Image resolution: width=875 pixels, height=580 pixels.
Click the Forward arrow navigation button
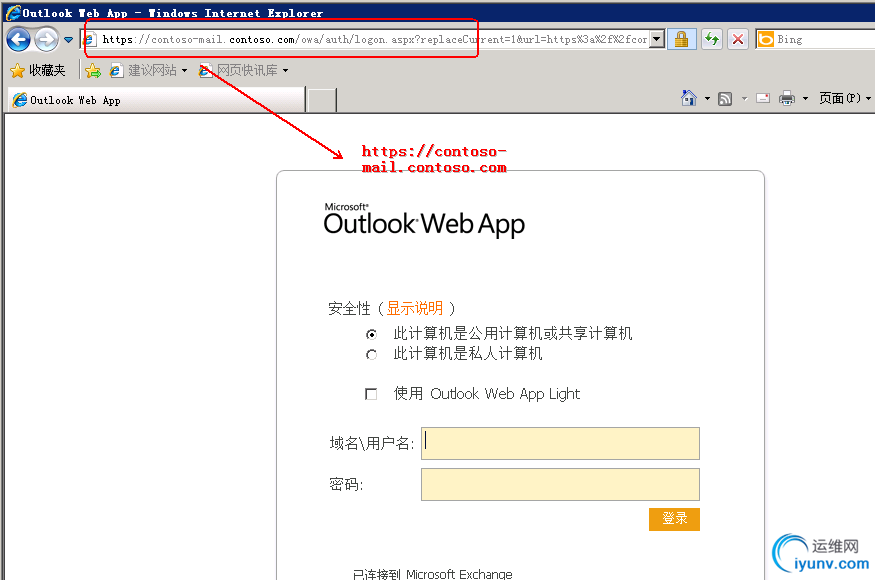[x=46, y=40]
